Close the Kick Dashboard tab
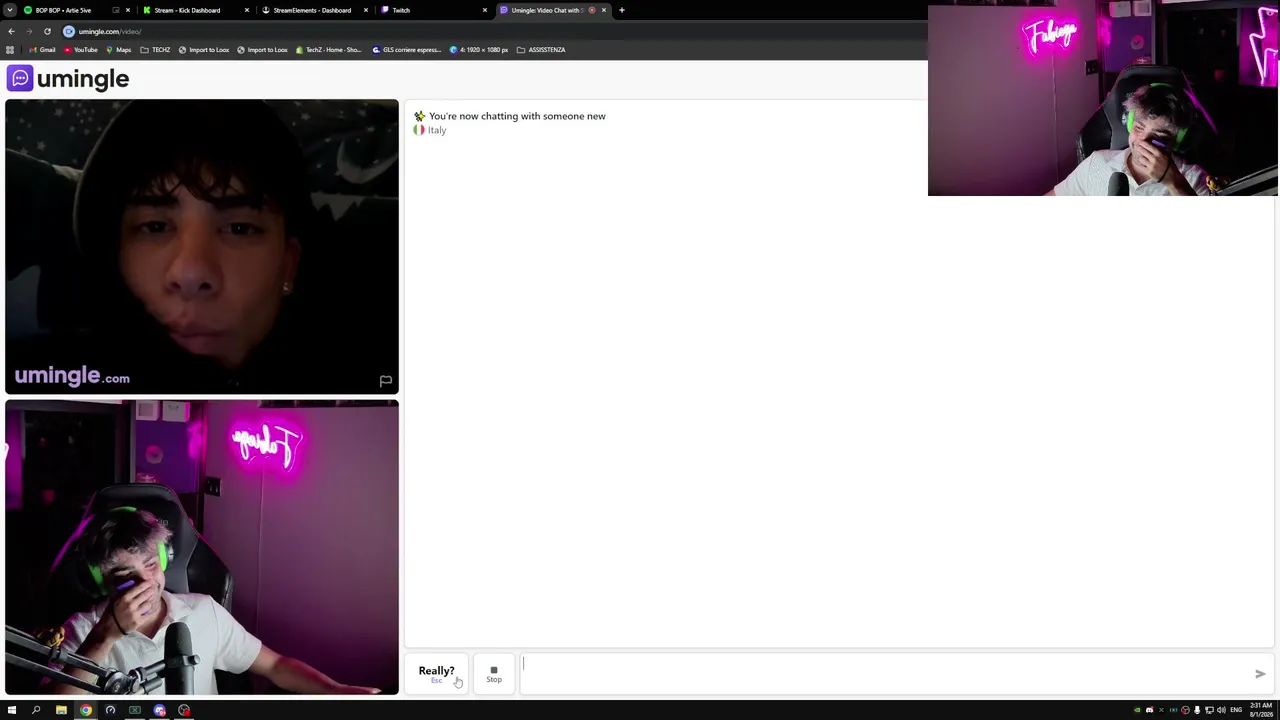The height and width of the screenshot is (720, 1280). click(247, 10)
